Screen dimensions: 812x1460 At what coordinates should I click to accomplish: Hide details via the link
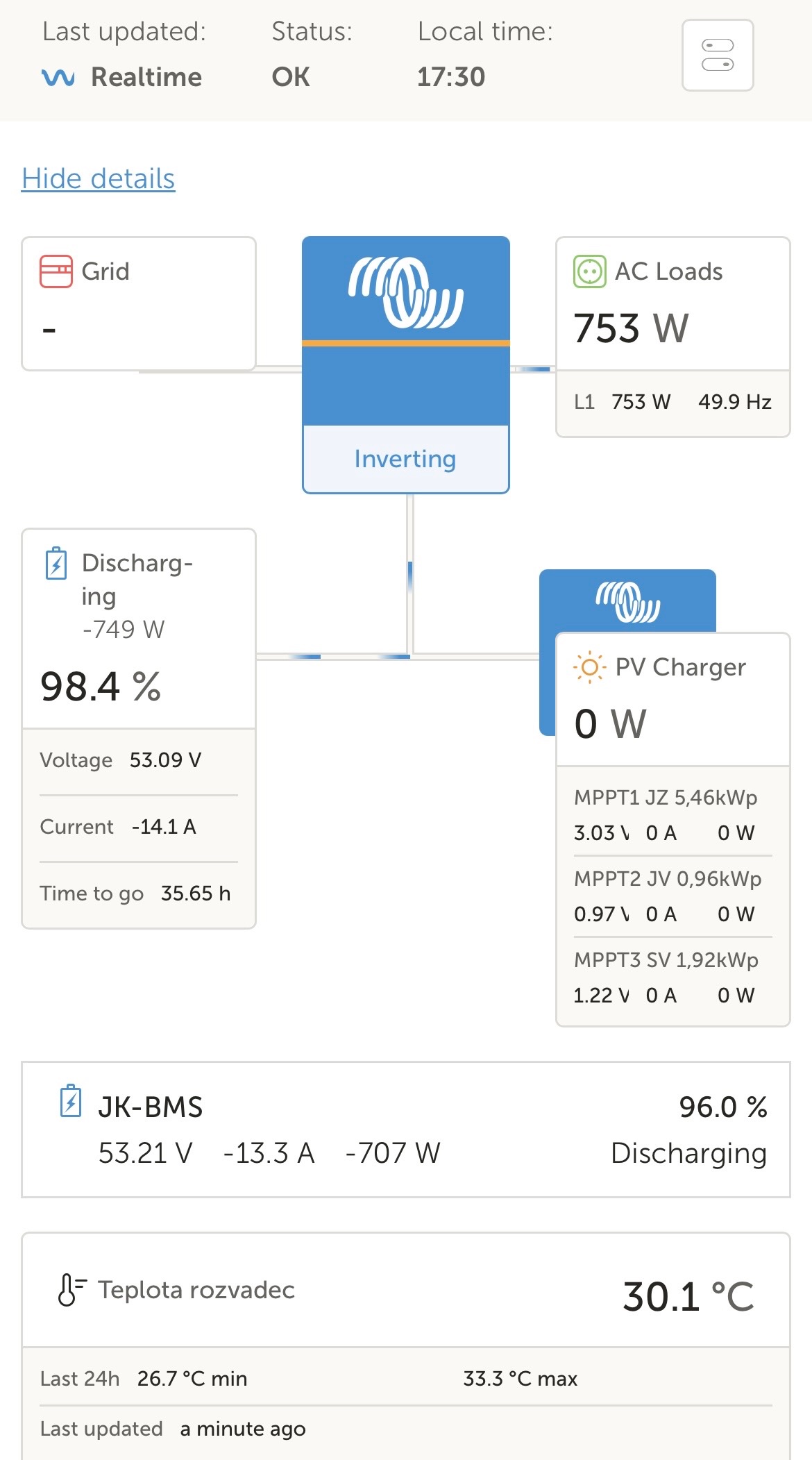(x=98, y=179)
